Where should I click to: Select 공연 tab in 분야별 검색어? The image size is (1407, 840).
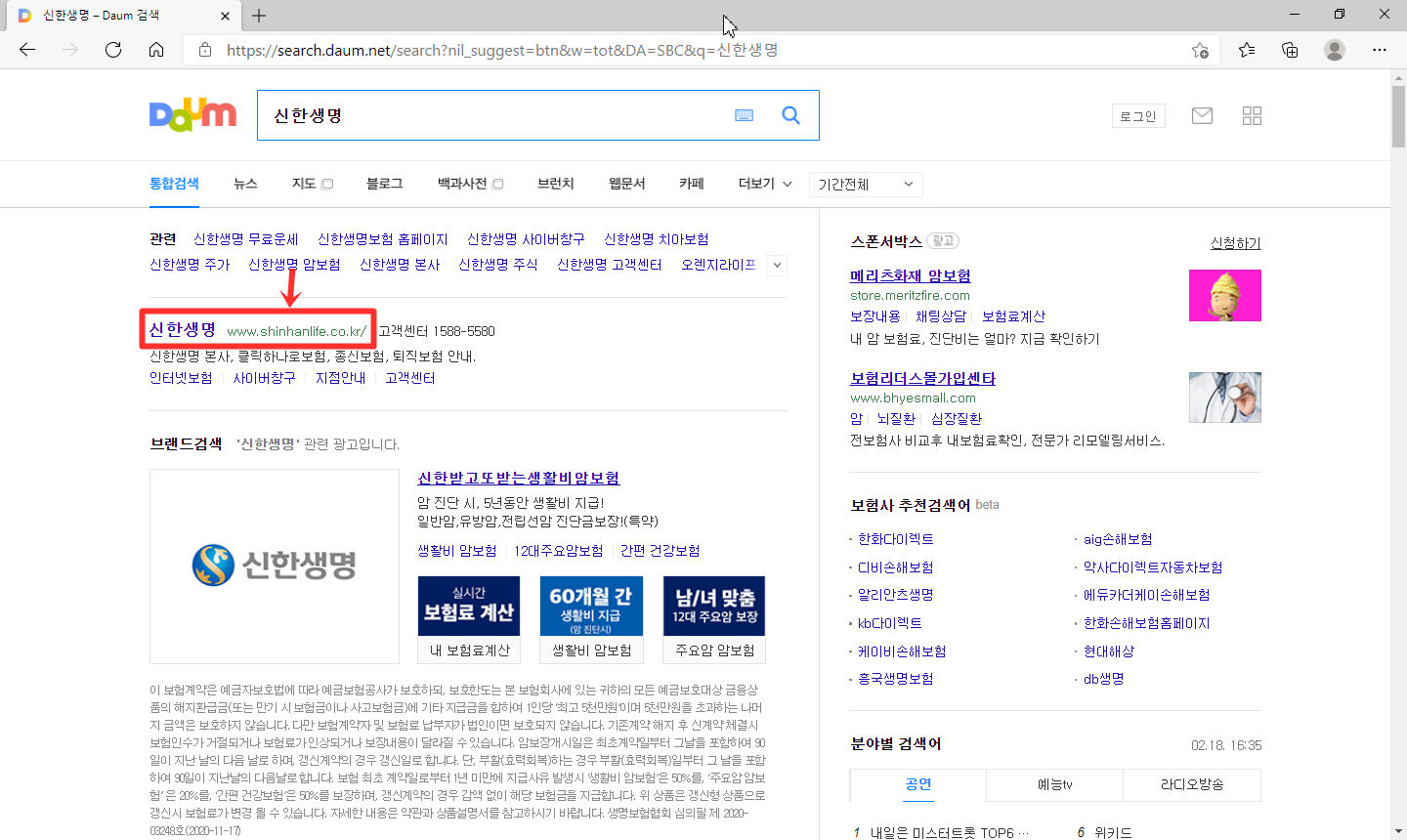tap(918, 784)
